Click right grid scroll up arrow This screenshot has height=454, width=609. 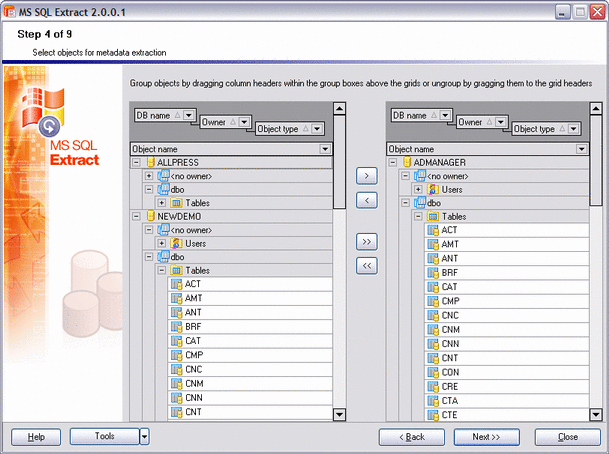click(596, 108)
